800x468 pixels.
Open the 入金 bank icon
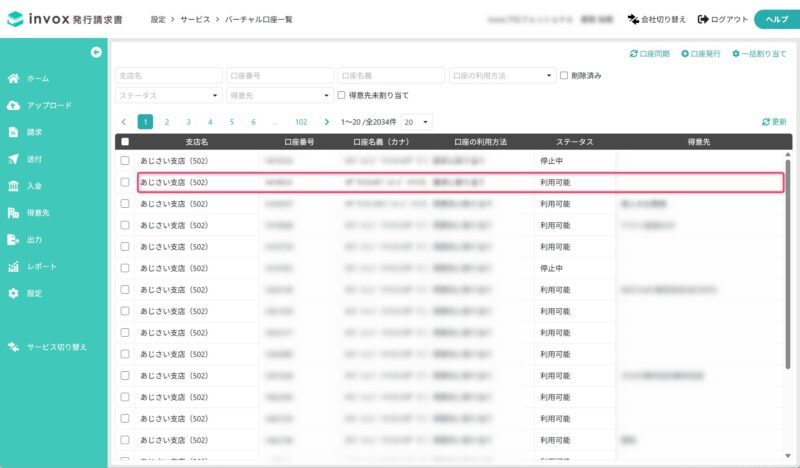(x=14, y=186)
